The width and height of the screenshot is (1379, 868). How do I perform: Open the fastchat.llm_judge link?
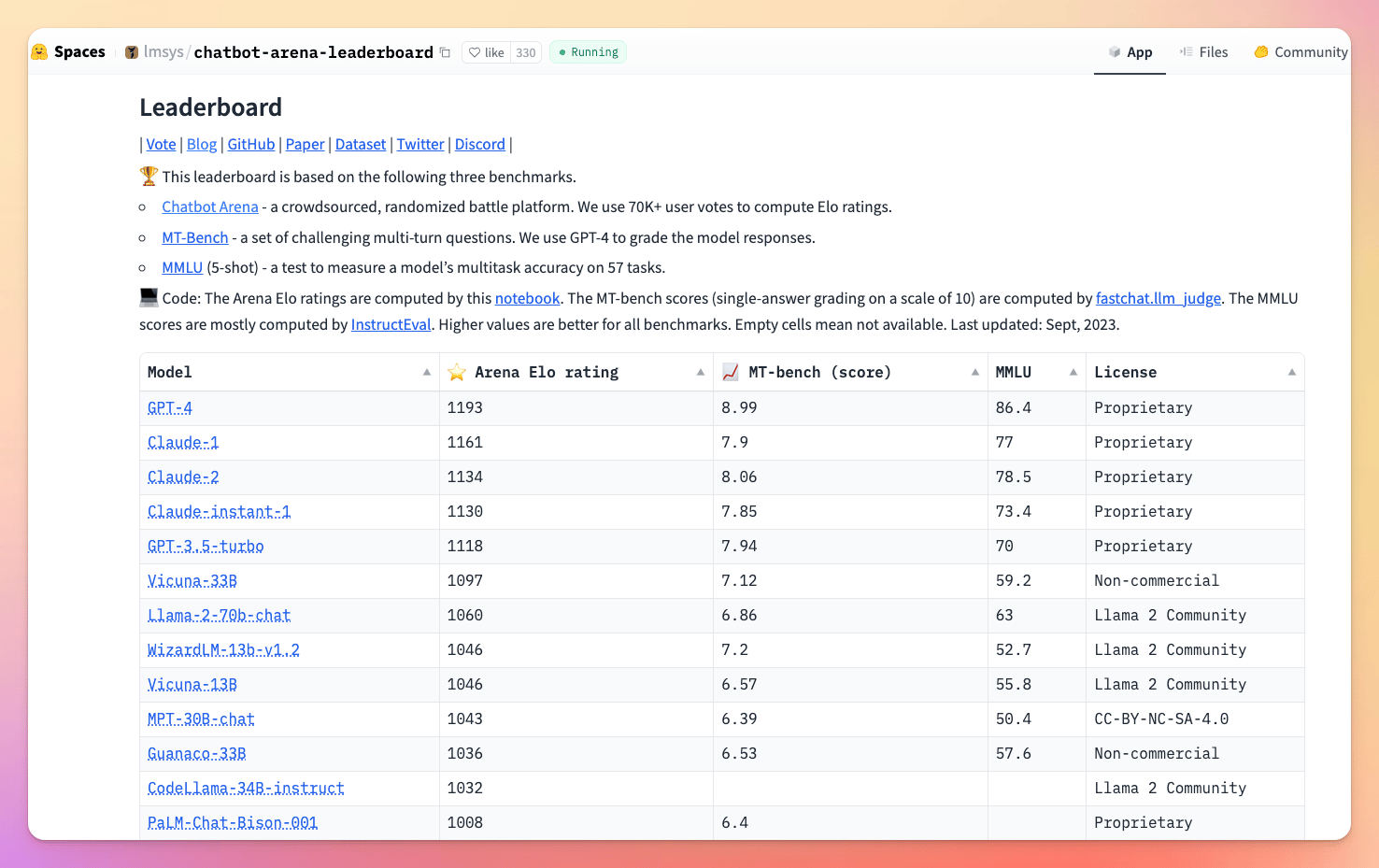click(x=1159, y=298)
